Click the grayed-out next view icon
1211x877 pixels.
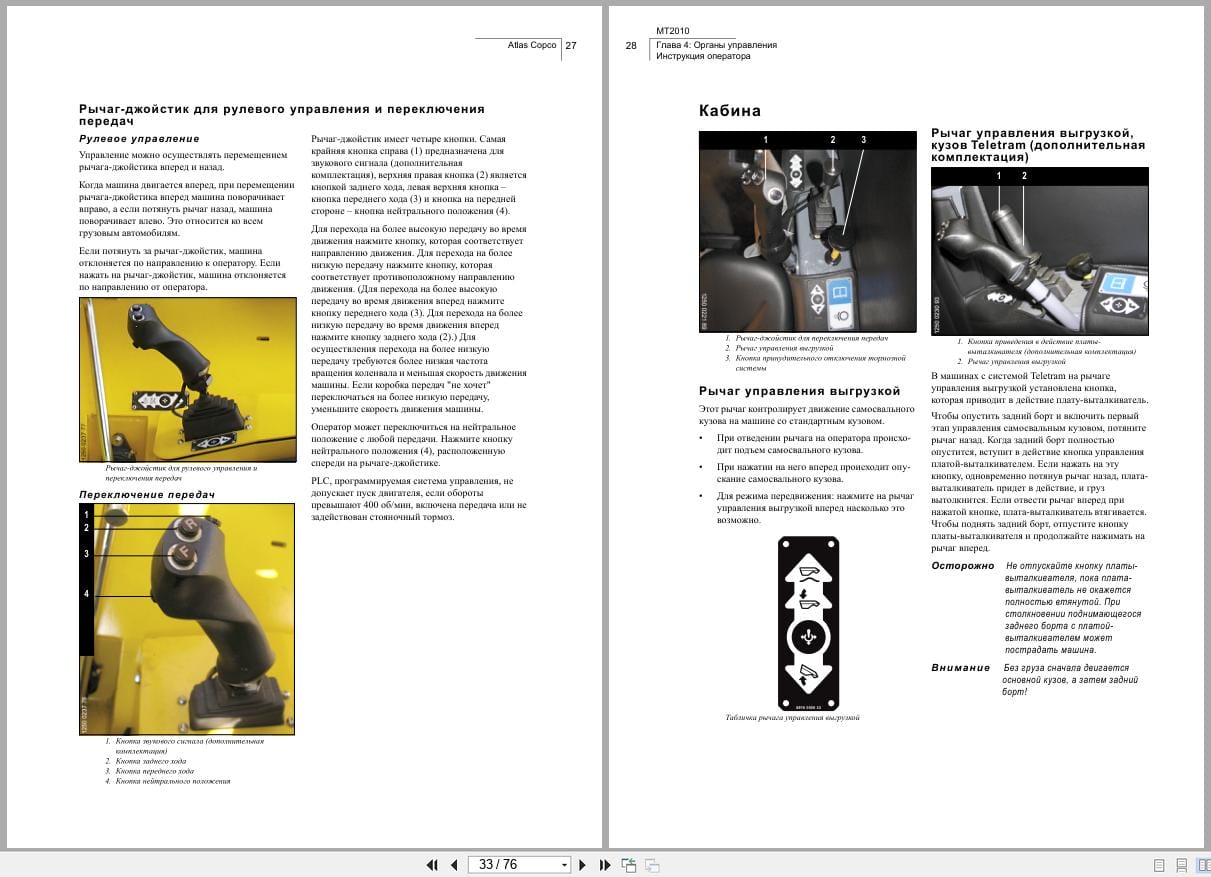[652, 865]
